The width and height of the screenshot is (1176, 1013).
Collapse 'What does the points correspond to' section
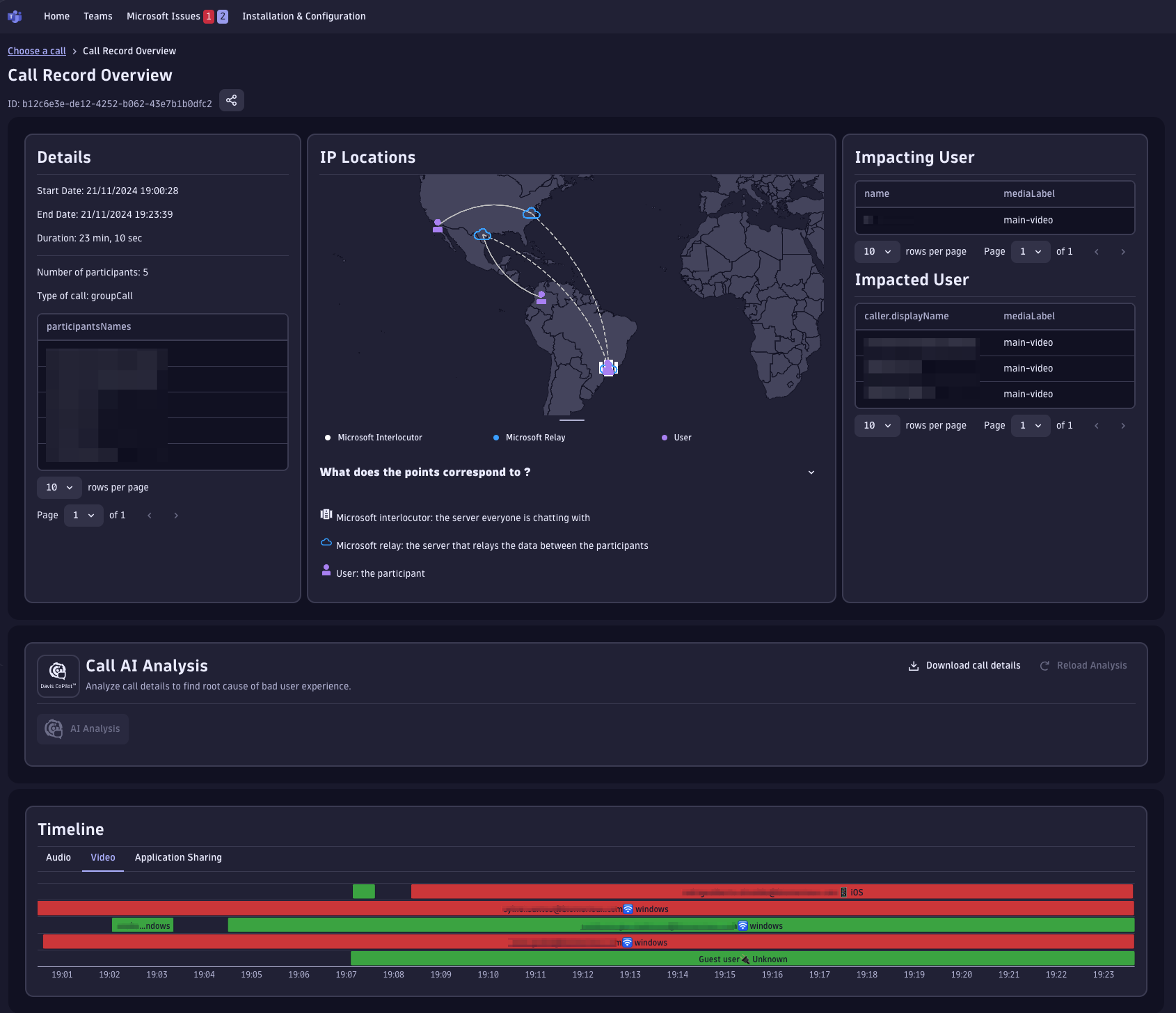coord(811,472)
